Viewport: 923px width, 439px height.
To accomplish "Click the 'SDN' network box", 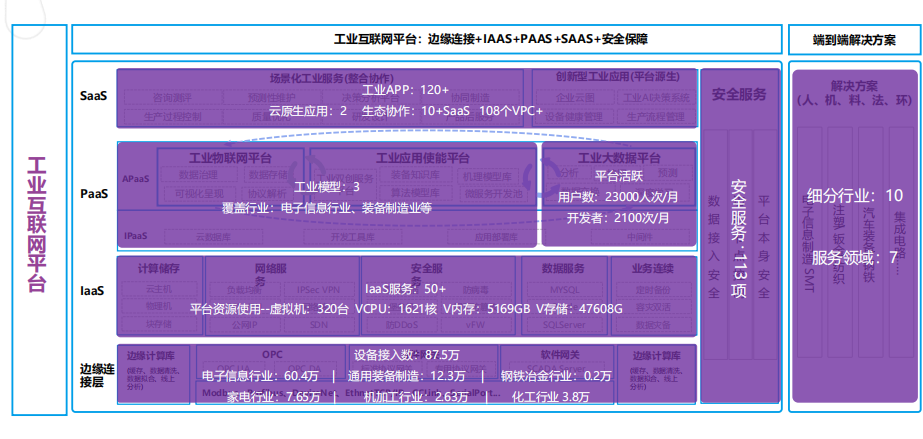I will [x=318, y=325].
